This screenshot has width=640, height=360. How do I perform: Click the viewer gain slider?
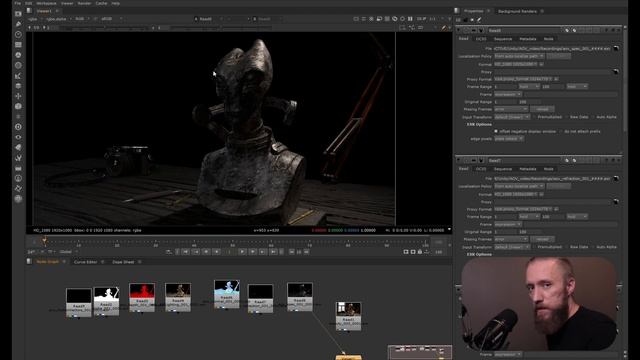(104, 28)
